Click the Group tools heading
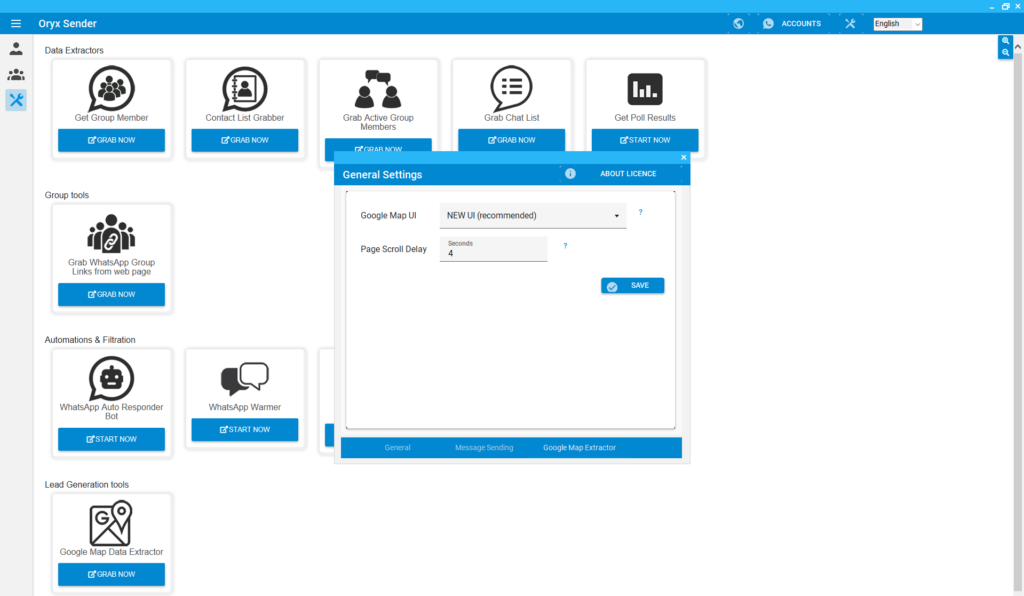This screenshot has width=1024, height=596. pyautogui.click(x=67, y=195)
